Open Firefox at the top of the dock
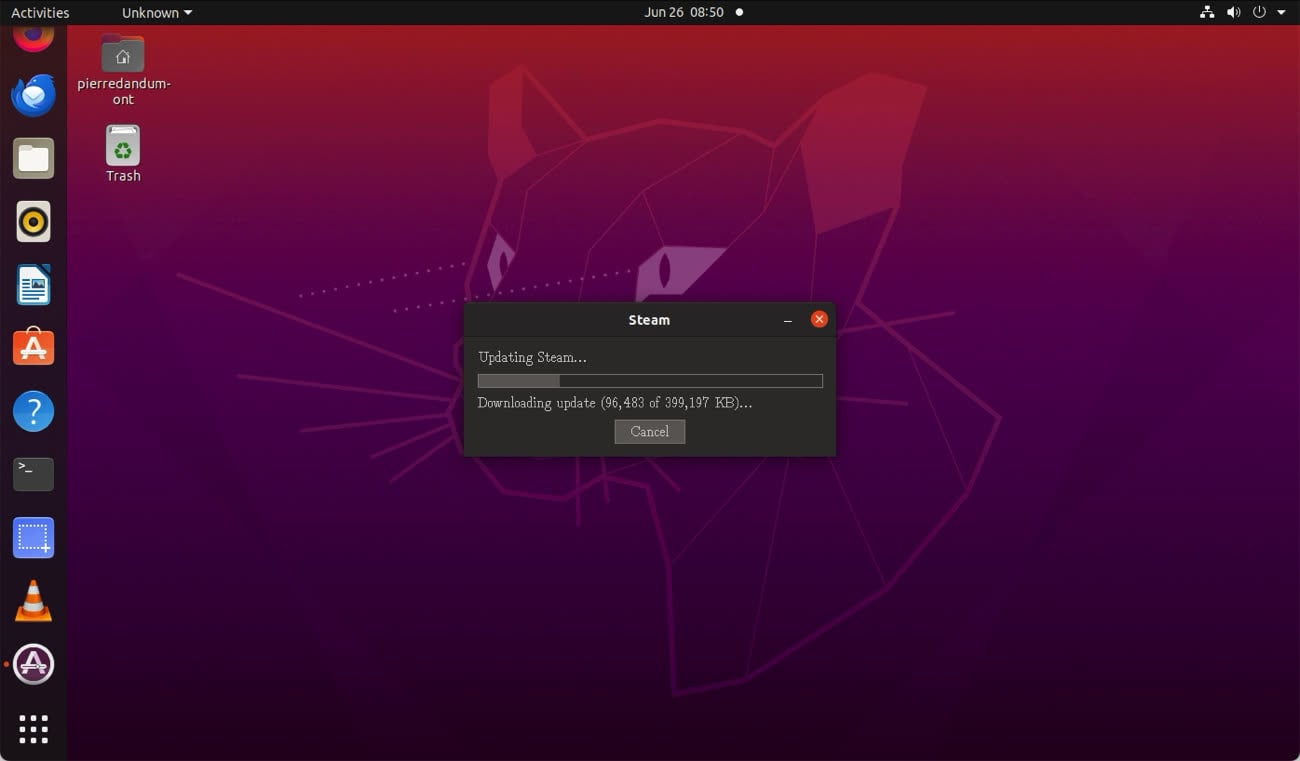The height and width of the screenshot is (761, 1300). pyautogui.click(x=33, y=39)
